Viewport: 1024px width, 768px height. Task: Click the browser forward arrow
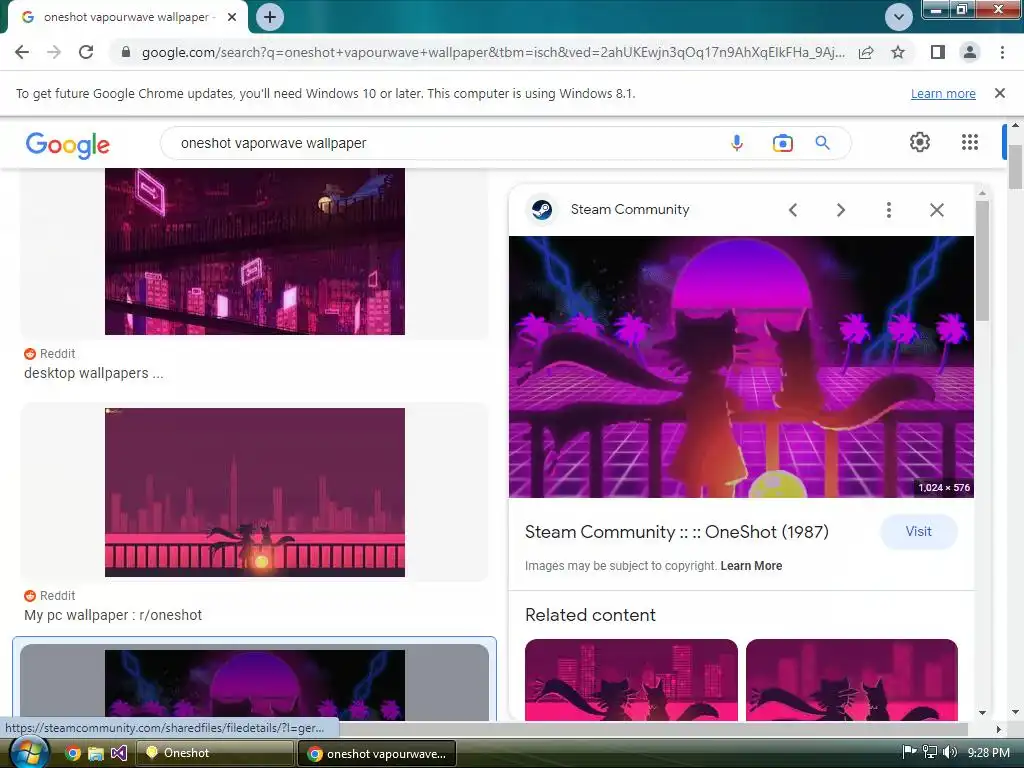coord(54,52)
